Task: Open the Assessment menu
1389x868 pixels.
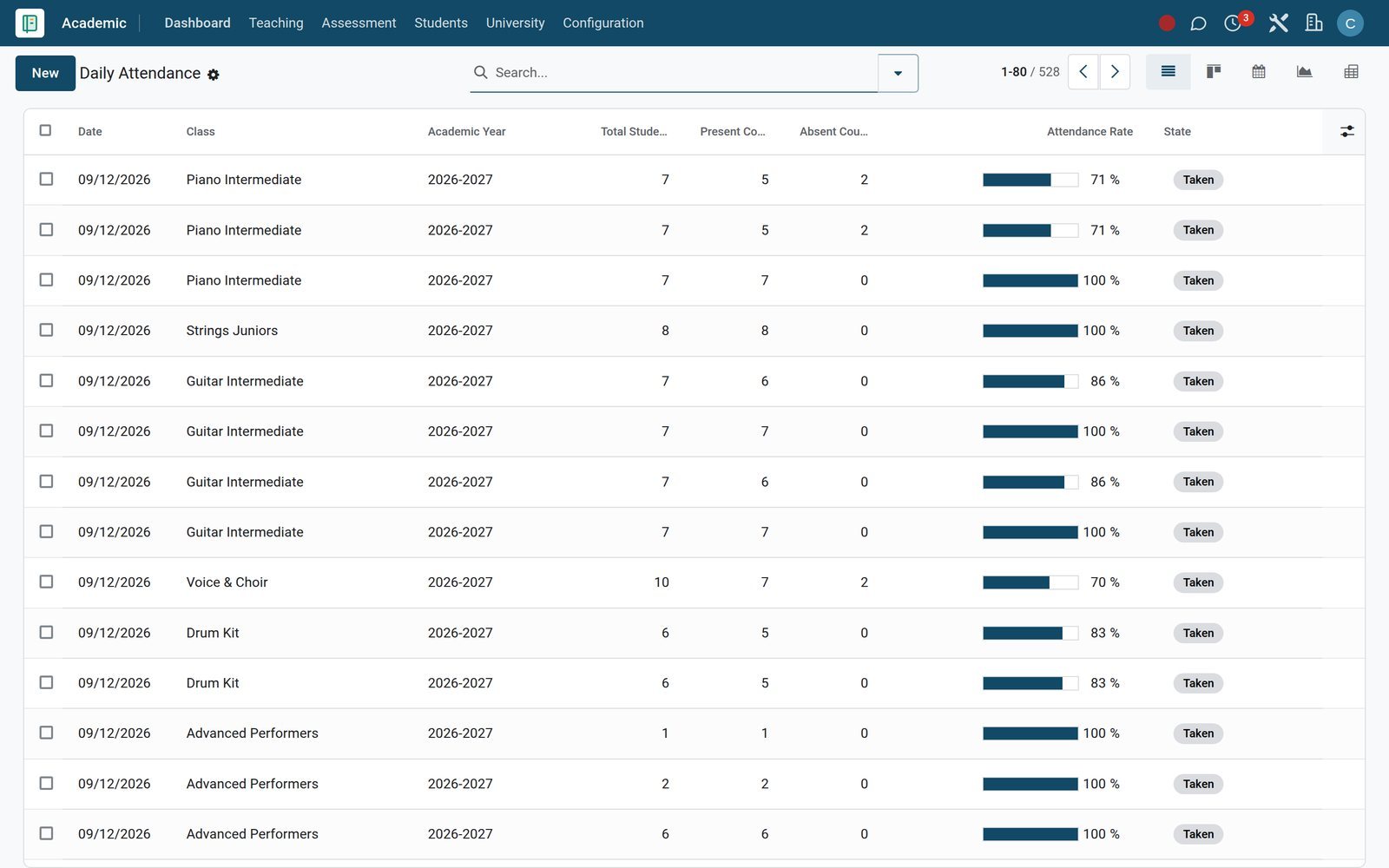Action: 359,23
